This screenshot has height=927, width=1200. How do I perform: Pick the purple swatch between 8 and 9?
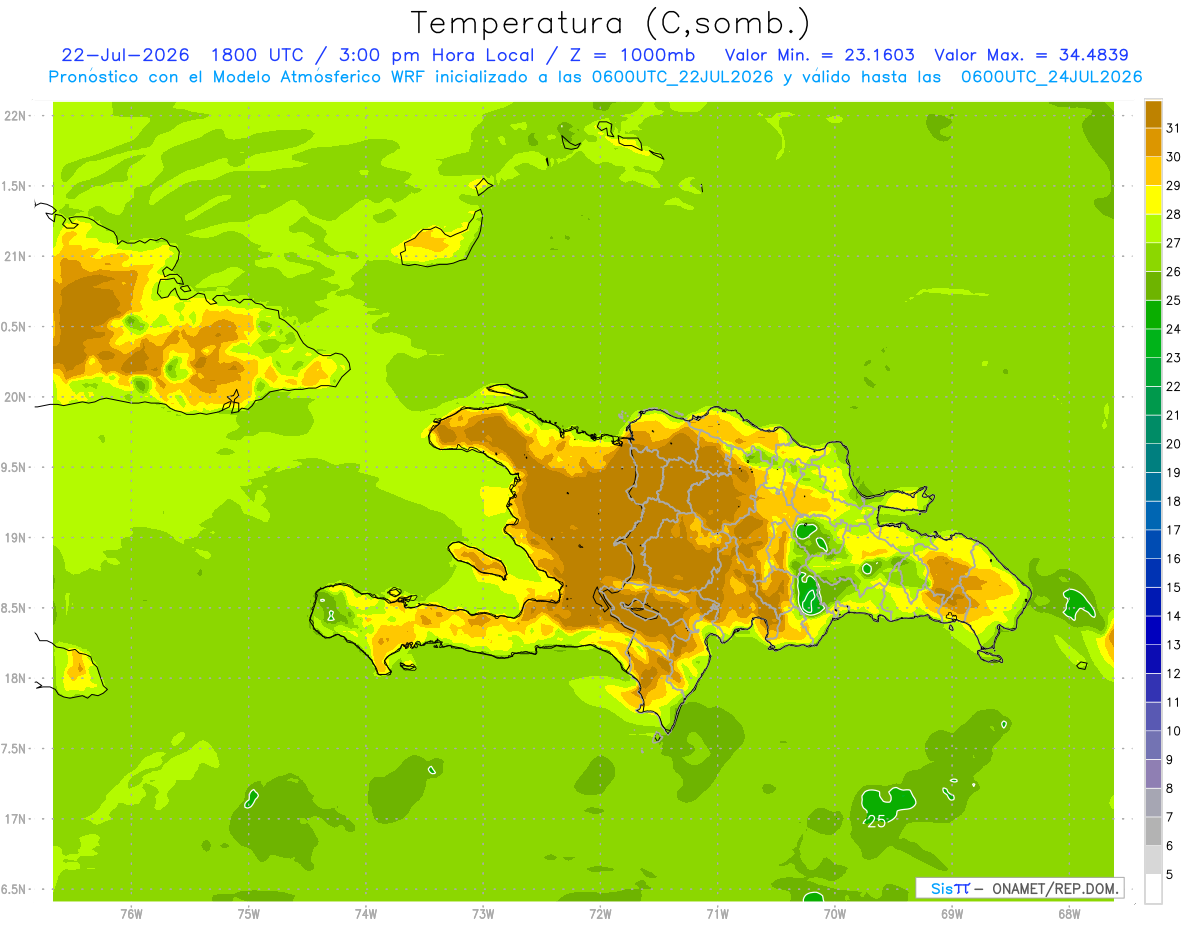tap(1153, 775)
